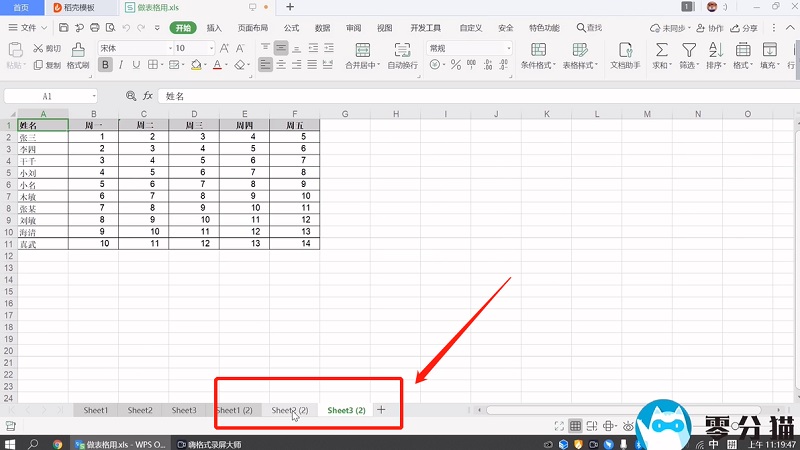800x450 pixels.
Task: Click the increase font size icon
Action: click(225, 48)
